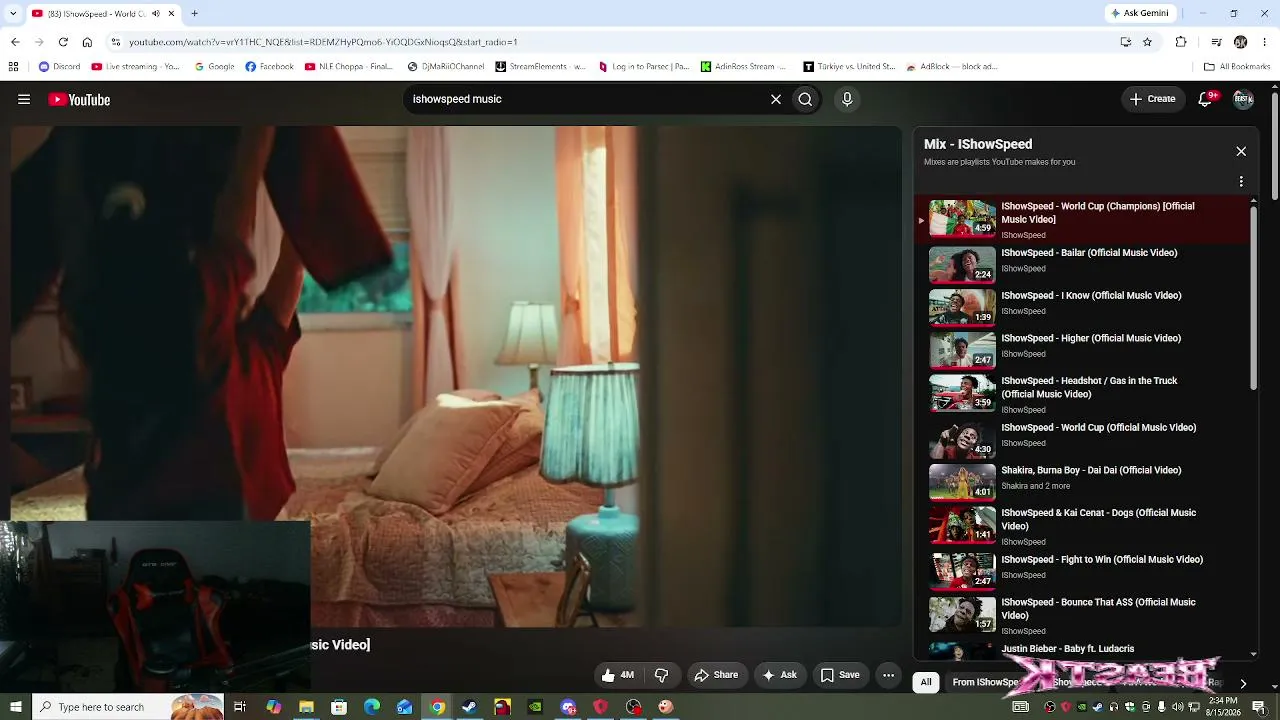
Task: Click the Create button on YouTube
Action: point(1152,99)
